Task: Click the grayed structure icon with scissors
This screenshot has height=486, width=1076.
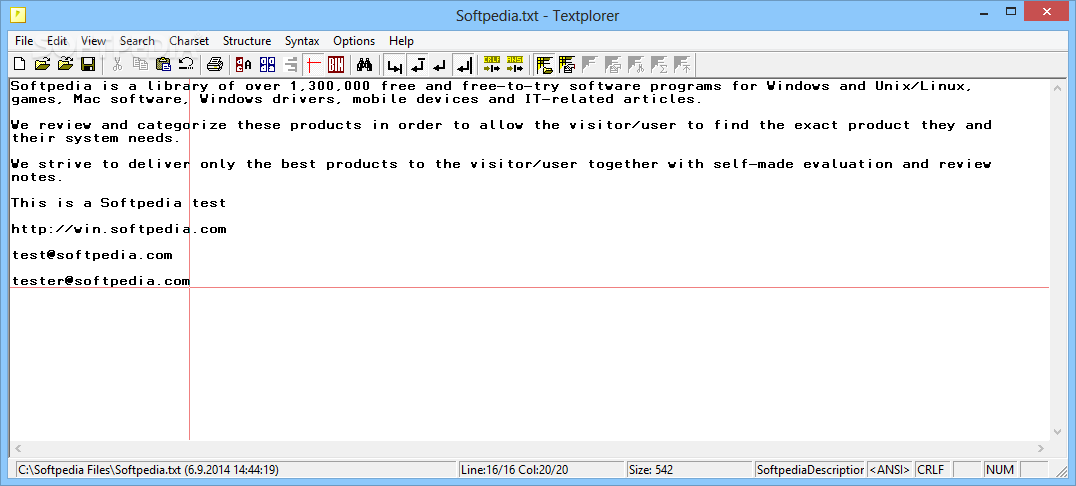Action: click(x=635, y=65)
